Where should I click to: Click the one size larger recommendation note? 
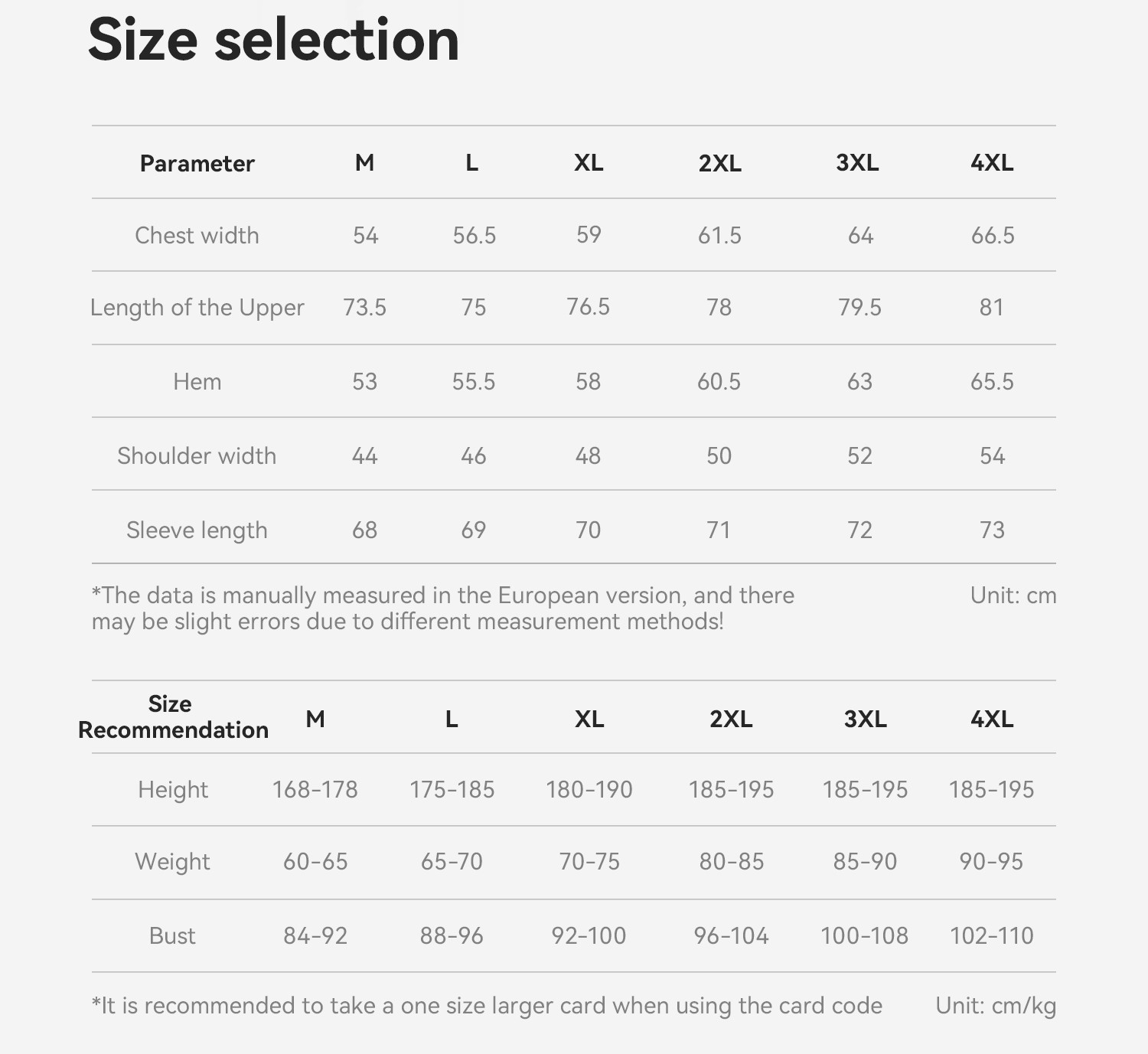tap(487, 1006)
